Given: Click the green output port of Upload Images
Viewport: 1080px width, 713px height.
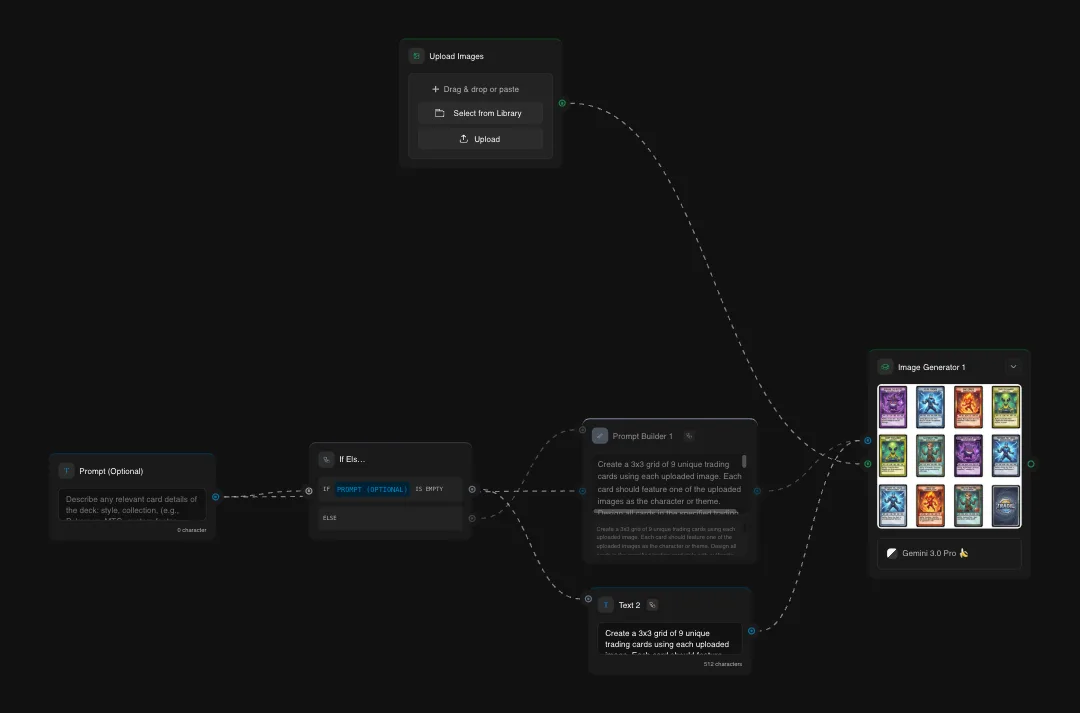Looking at the screenshot, I should (x=562, y=103).
